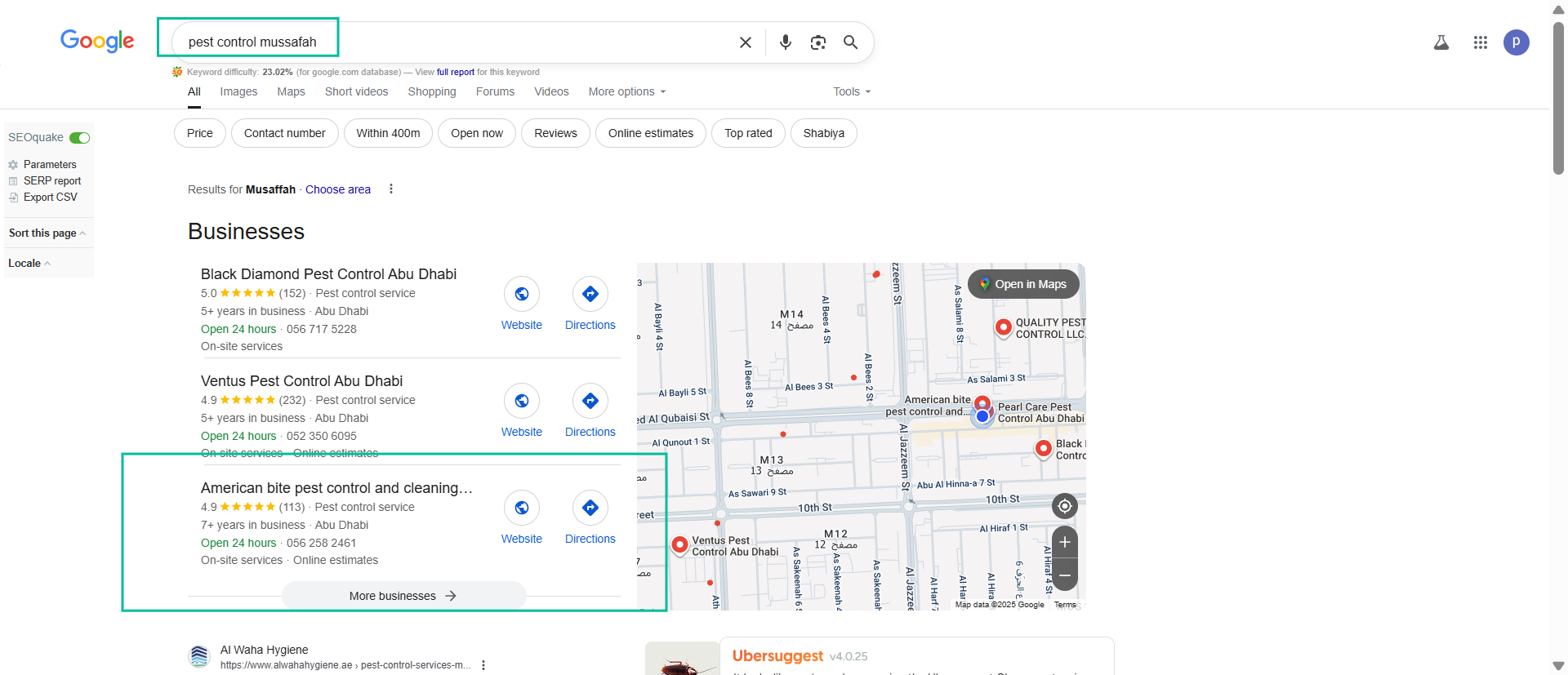Zoom in on the map
1568x675 pixels.
coord(1064,542)
